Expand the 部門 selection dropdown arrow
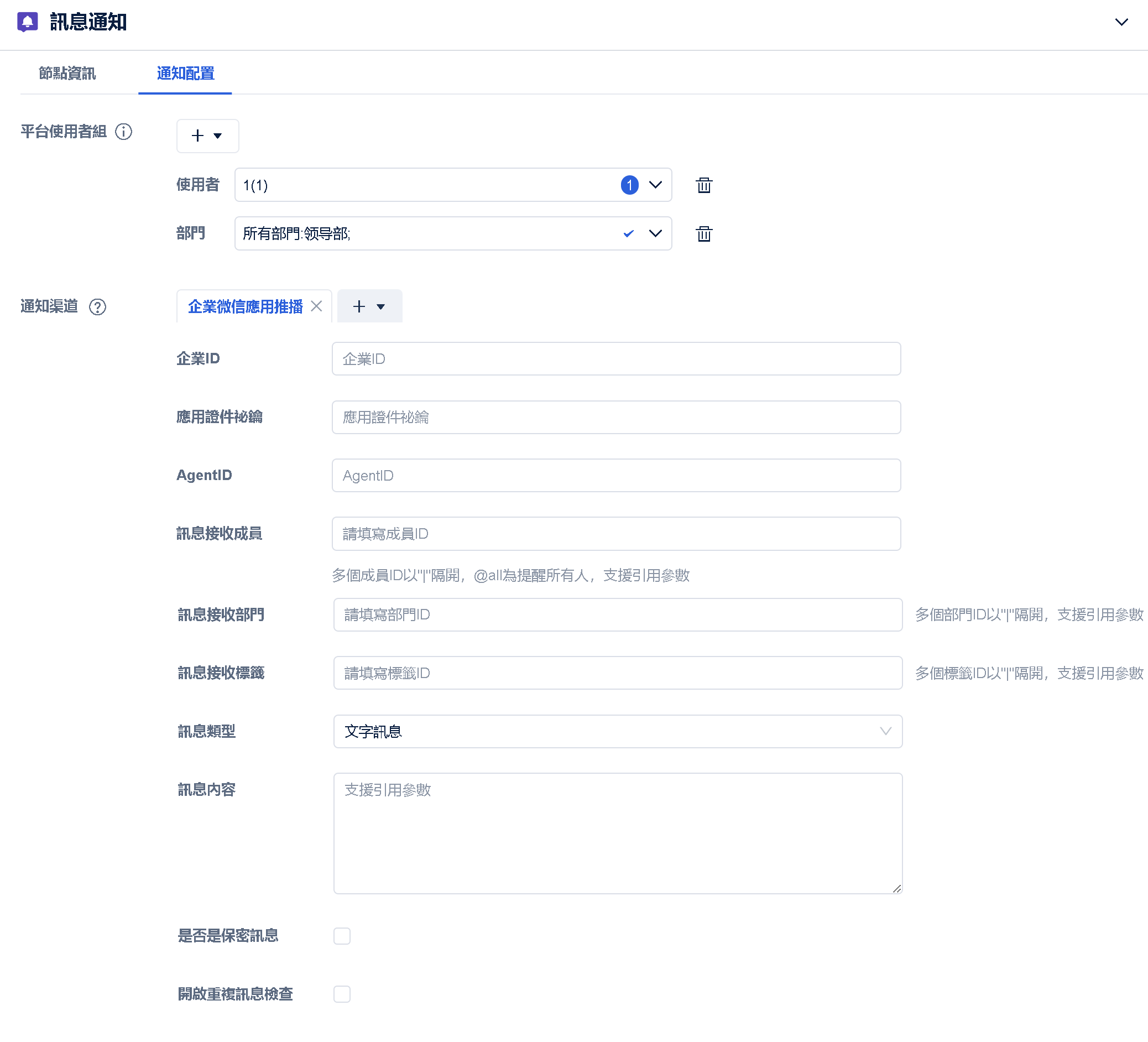 pyautogui.click(x=655, y=233)
